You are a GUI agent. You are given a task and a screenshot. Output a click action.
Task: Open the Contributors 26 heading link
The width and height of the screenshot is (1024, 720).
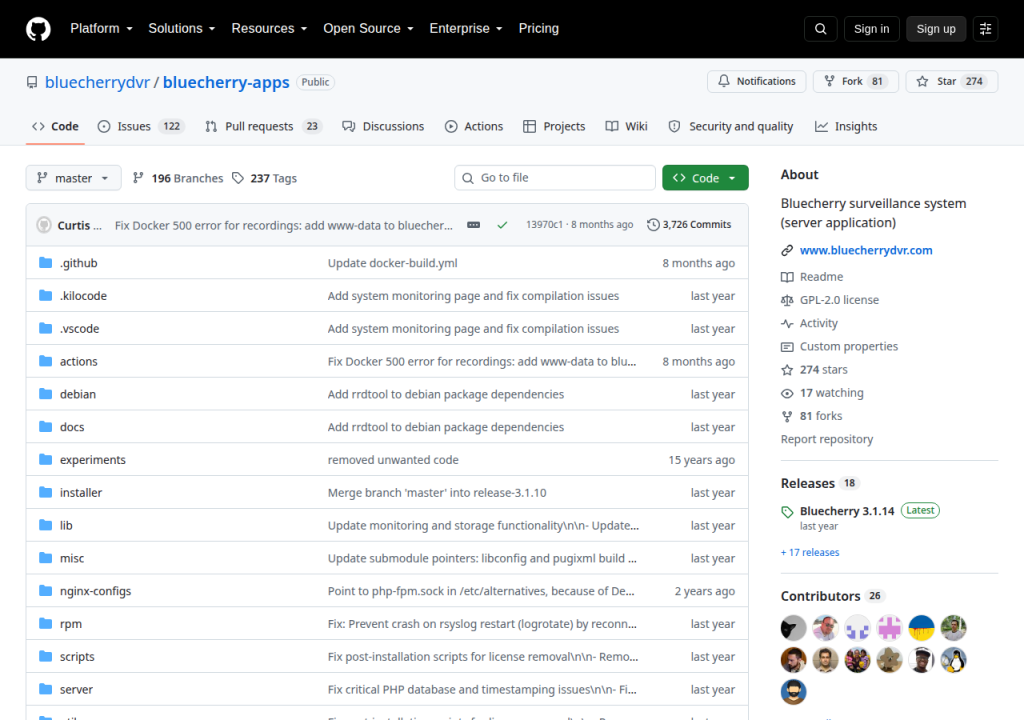832,596
